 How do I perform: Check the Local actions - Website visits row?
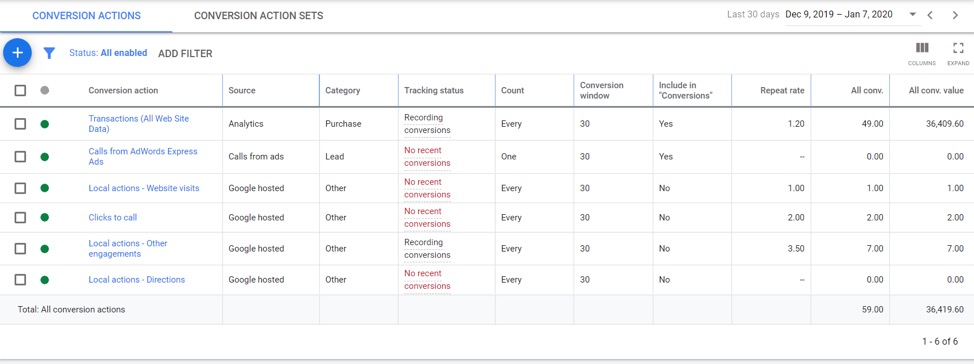pyautogui.click(x=20, y=188)
